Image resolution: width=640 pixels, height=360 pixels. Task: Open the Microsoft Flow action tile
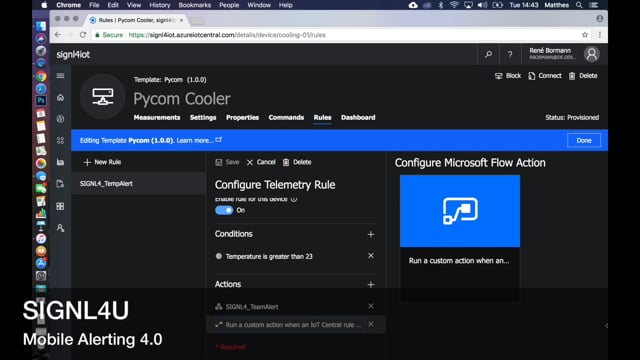460,238
